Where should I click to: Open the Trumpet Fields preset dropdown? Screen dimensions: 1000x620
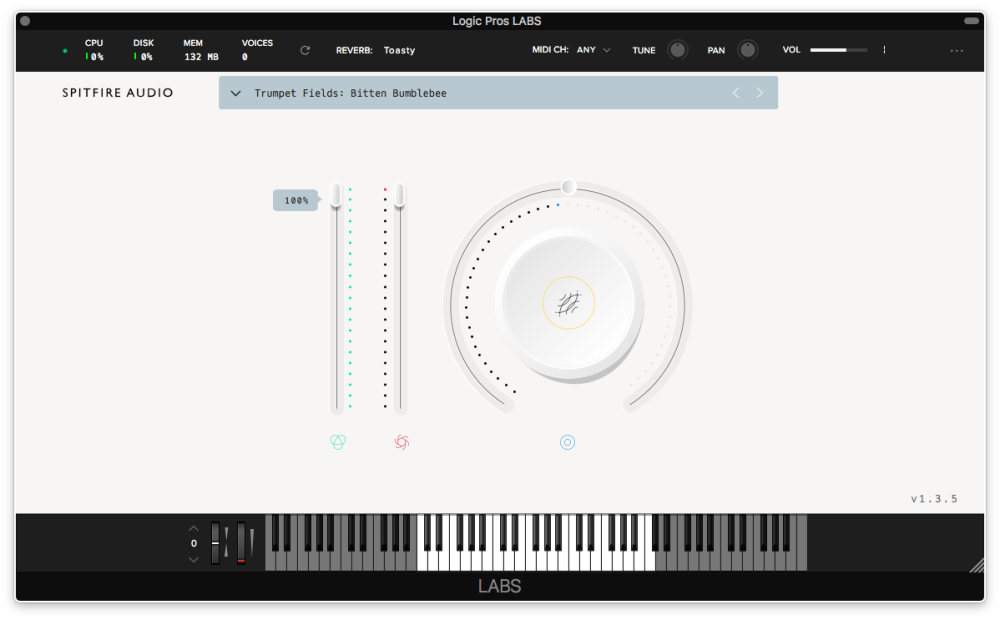(236, 92)
